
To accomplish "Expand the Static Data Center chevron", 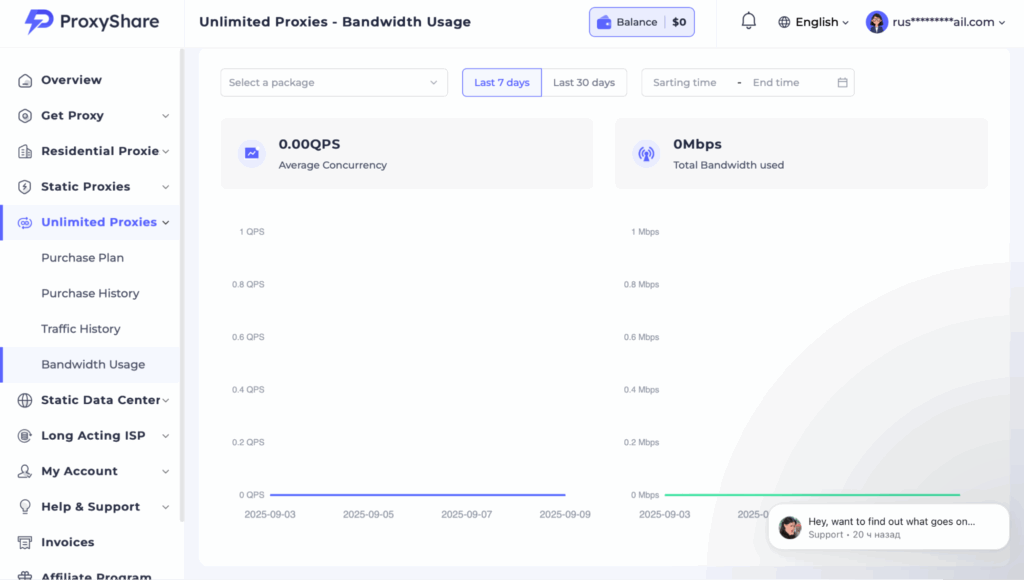I will pos(166,400).
